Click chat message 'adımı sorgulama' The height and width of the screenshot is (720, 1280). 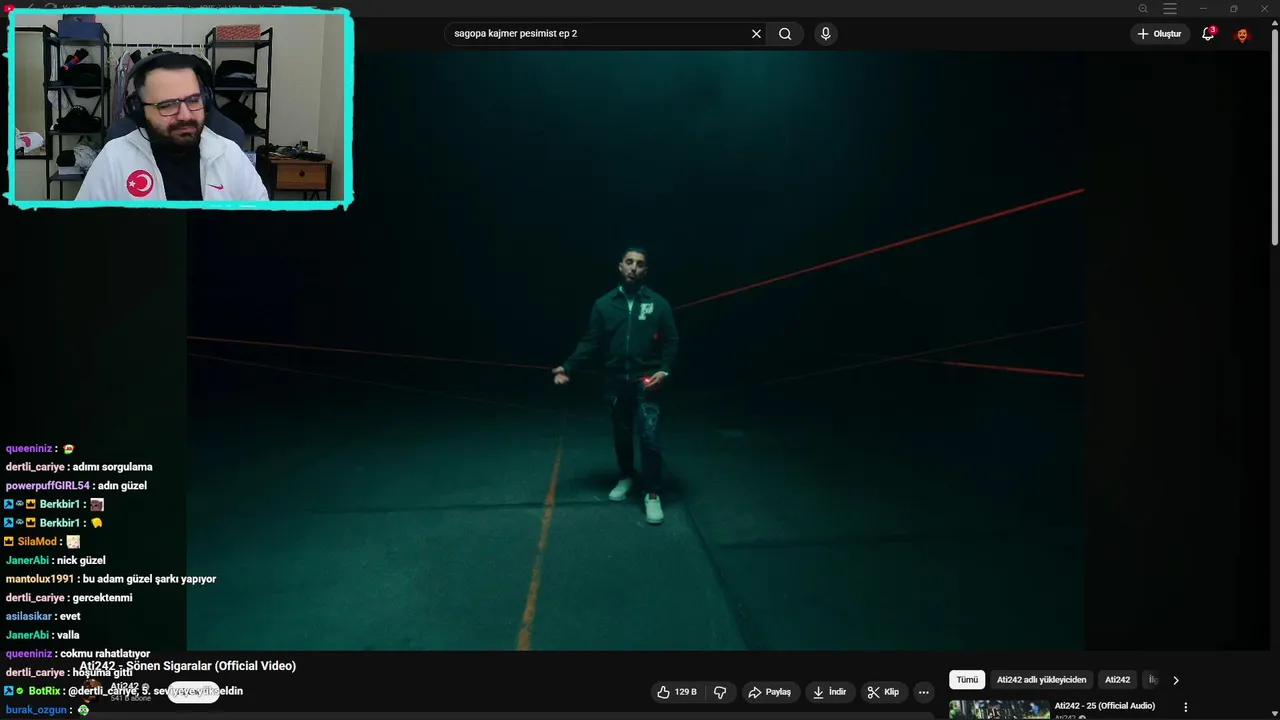pyautogui.click(x=112, y=467)
